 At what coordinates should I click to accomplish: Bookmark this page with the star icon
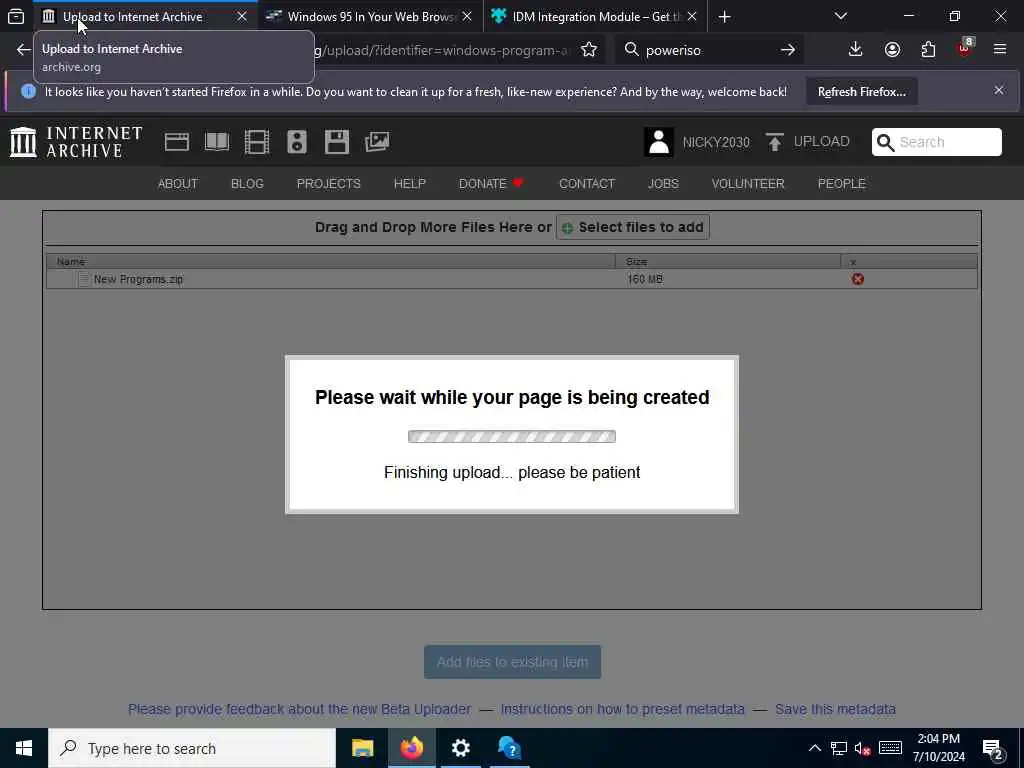point(589,50)
